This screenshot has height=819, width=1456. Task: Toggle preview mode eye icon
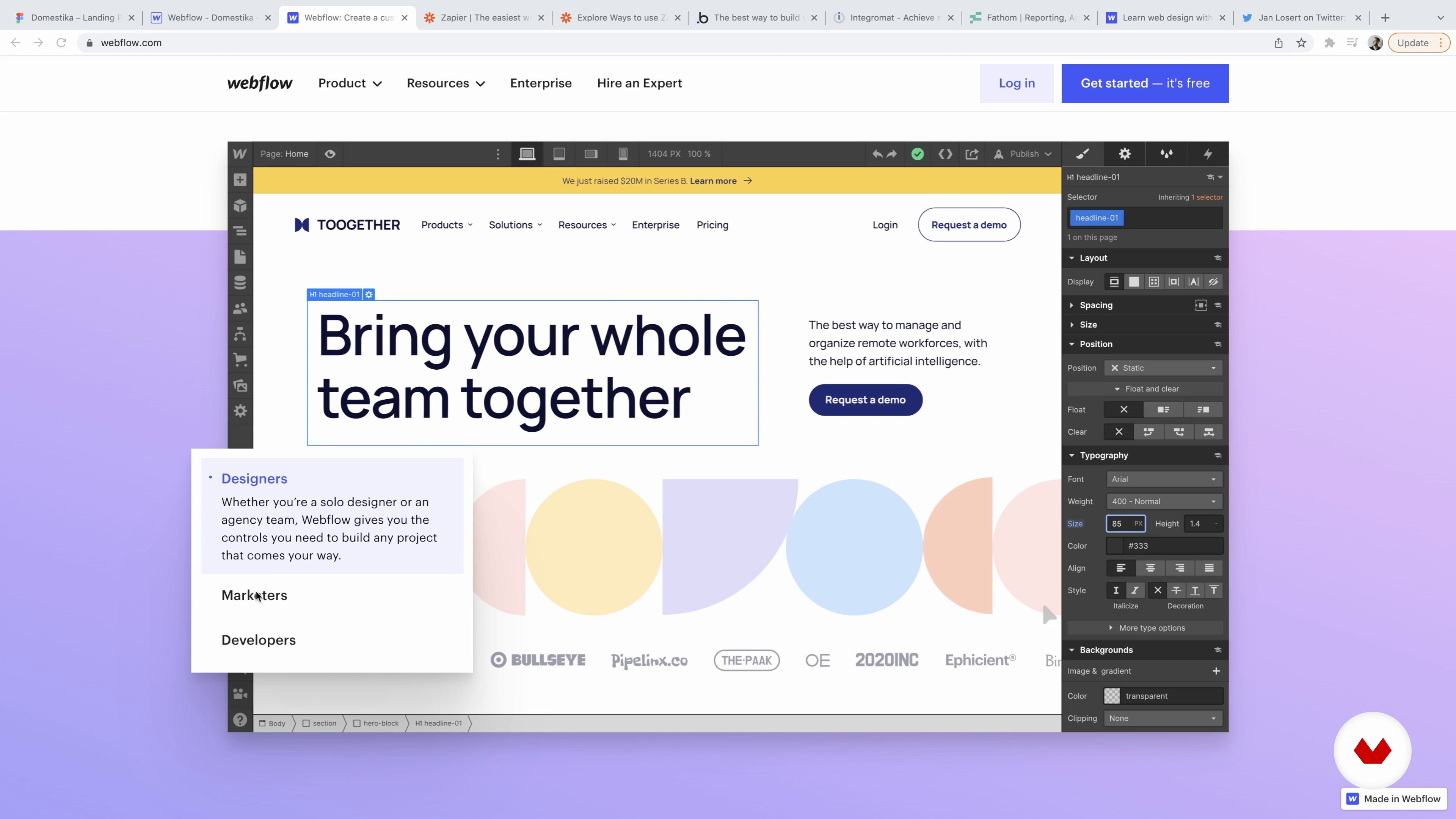[x=330, y=154]
